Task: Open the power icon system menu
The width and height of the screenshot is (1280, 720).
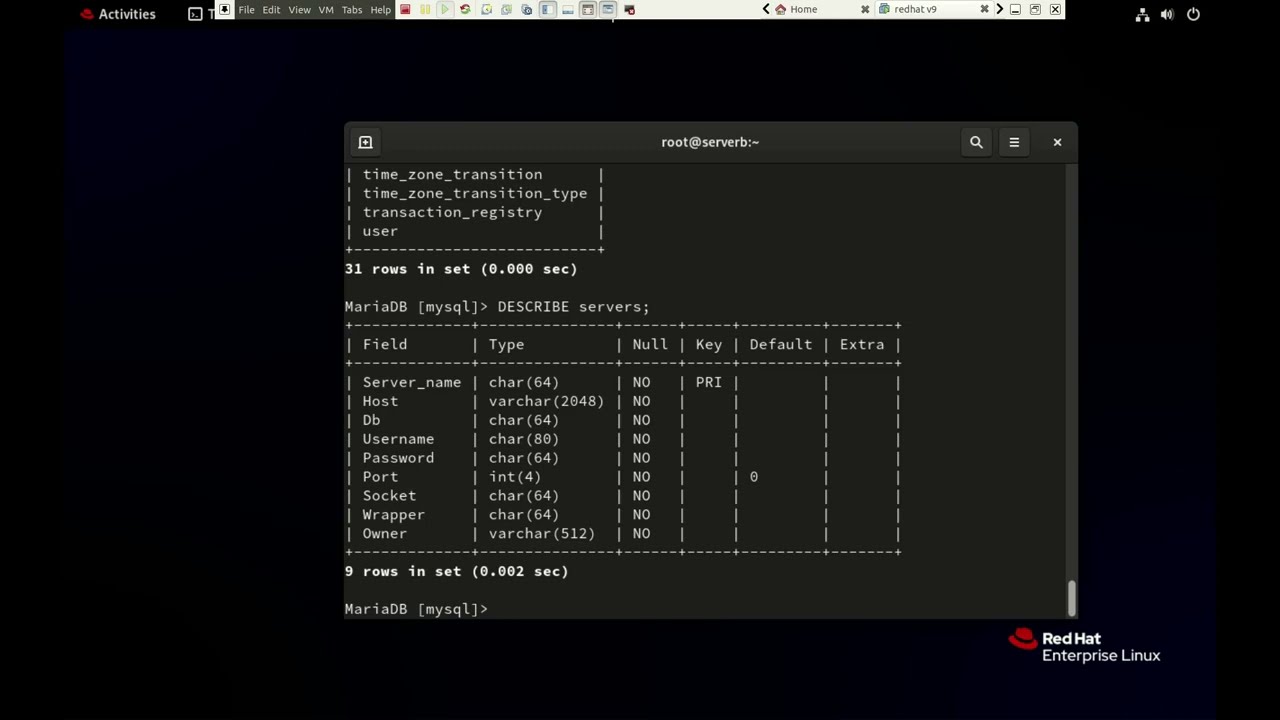Action: tap(1193, 14)
